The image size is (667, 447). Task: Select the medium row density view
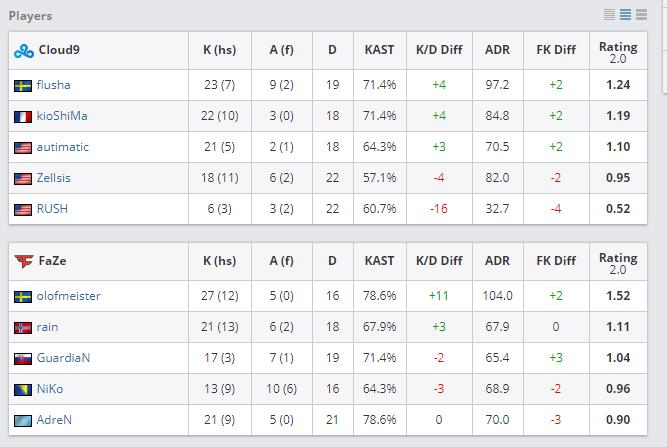pos(625,15)
